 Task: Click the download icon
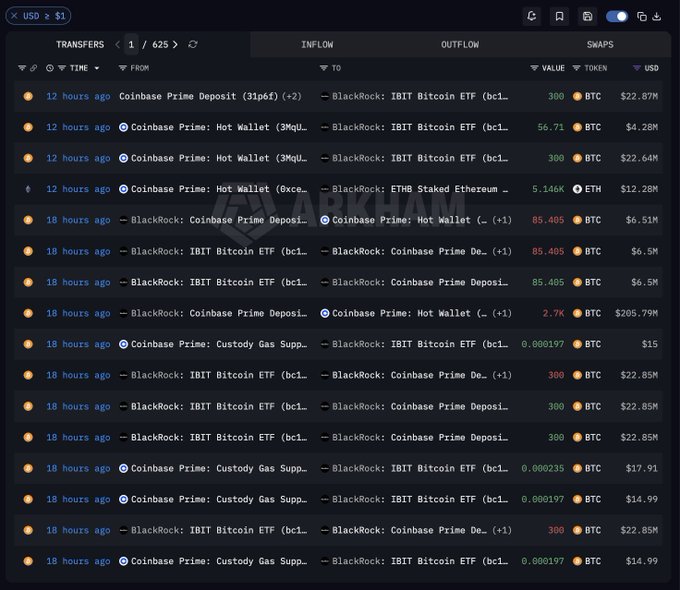click(657, 16)
